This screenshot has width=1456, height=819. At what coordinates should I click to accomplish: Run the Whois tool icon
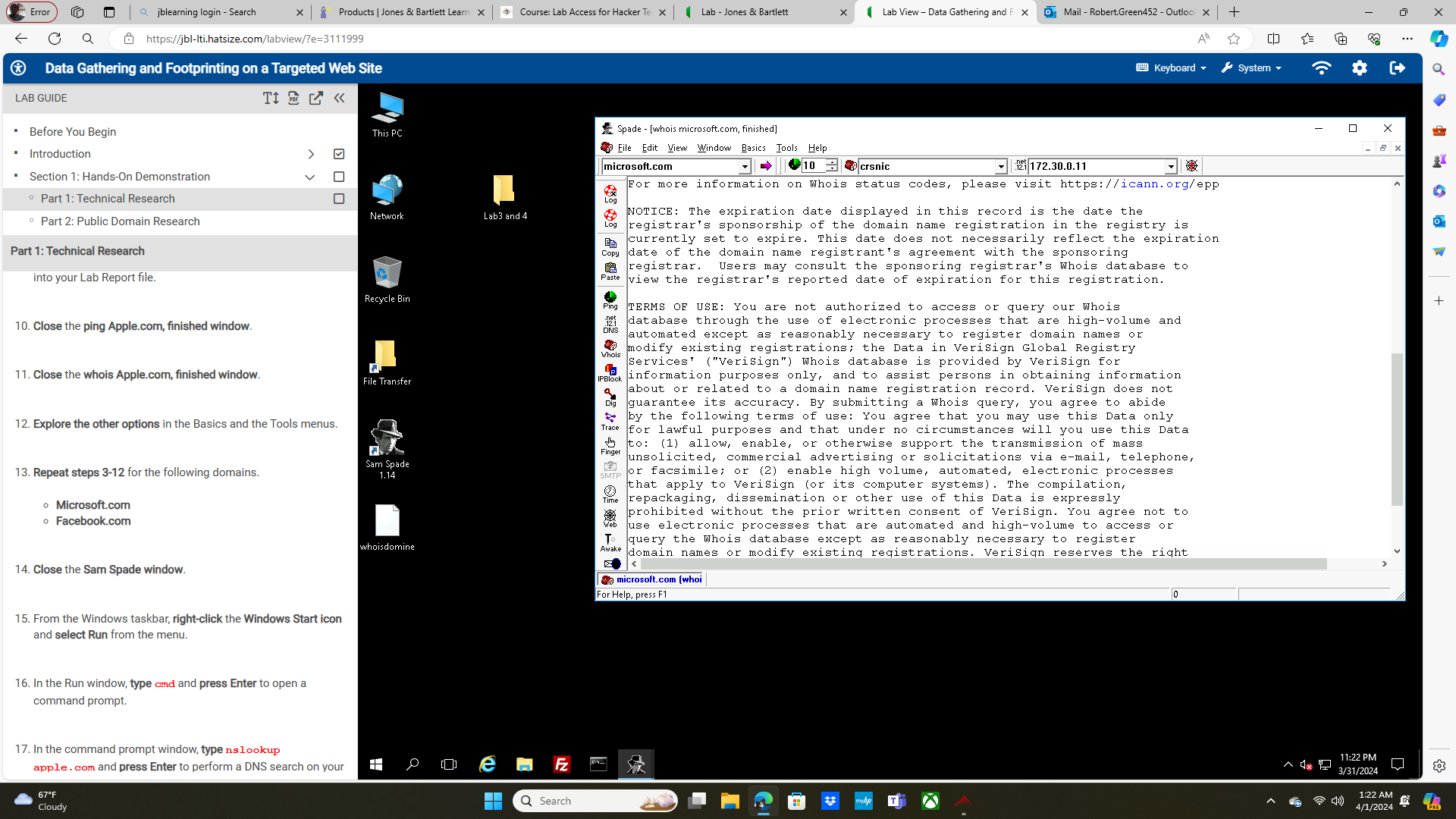tap(610, 348)
